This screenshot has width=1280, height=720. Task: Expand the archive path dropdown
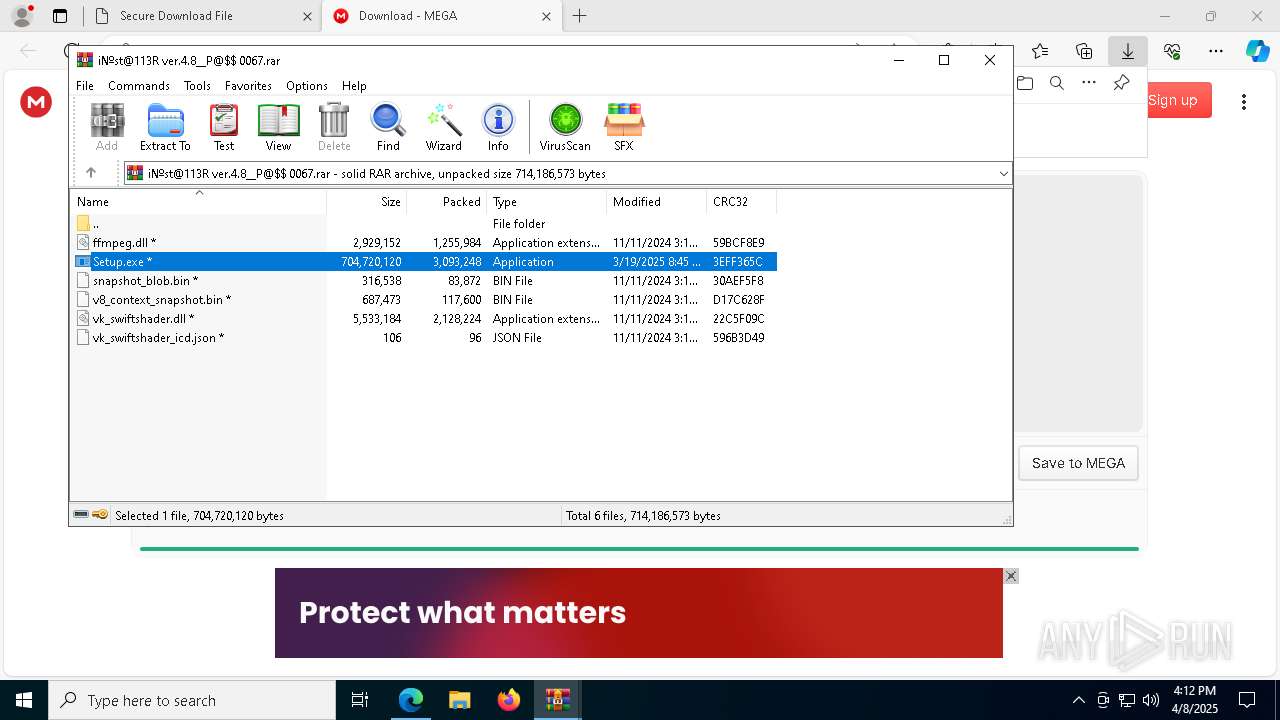click(x=1003, y=174)
